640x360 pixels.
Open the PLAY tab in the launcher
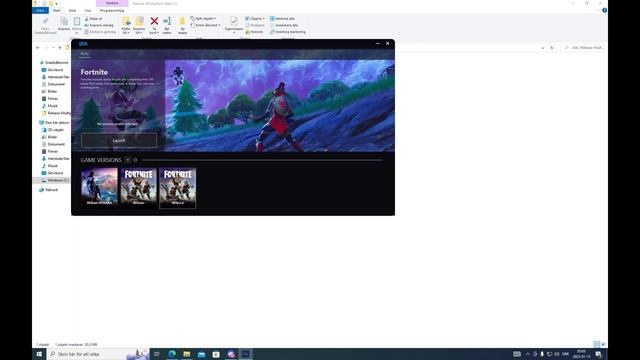click(x=84, y=54)
